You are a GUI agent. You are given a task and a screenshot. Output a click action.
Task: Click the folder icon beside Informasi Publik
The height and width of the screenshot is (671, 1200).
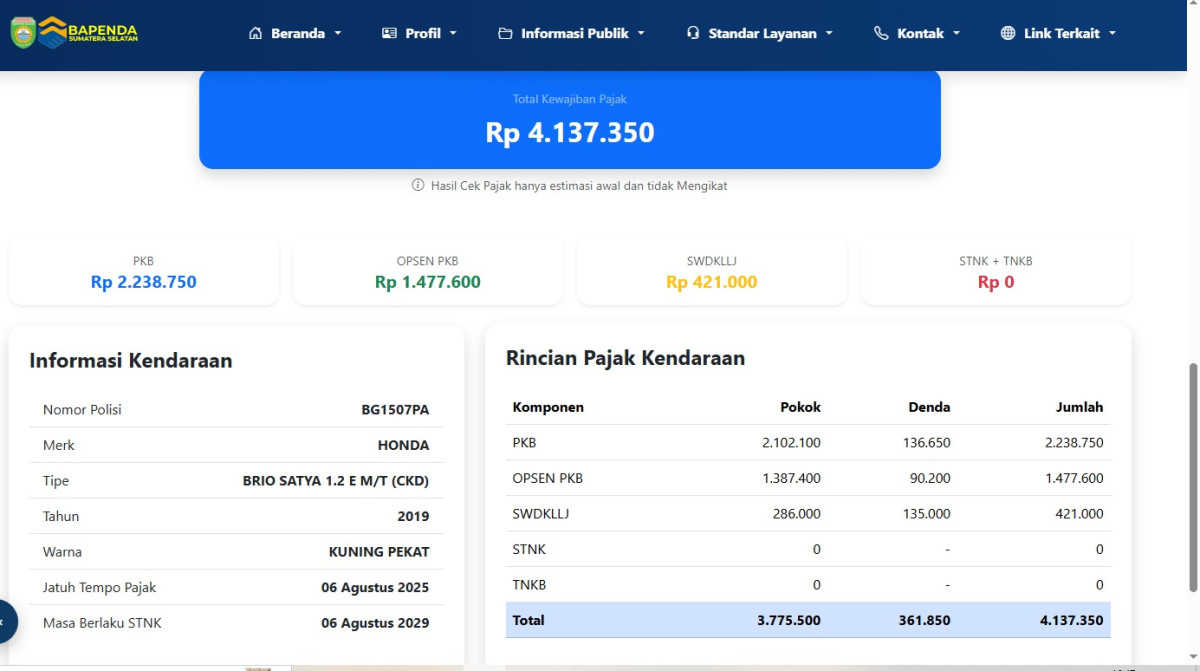[505, 33]
